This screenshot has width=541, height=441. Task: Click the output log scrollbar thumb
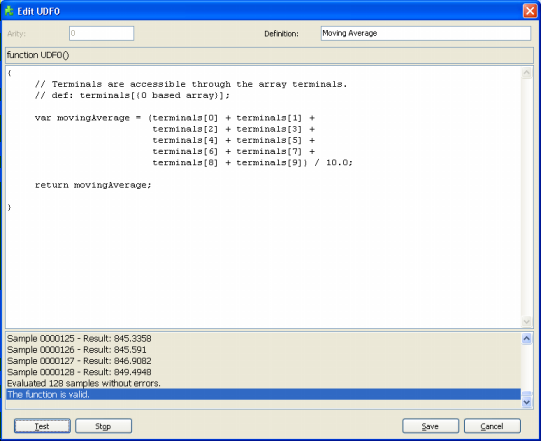(x=527, y=394)
